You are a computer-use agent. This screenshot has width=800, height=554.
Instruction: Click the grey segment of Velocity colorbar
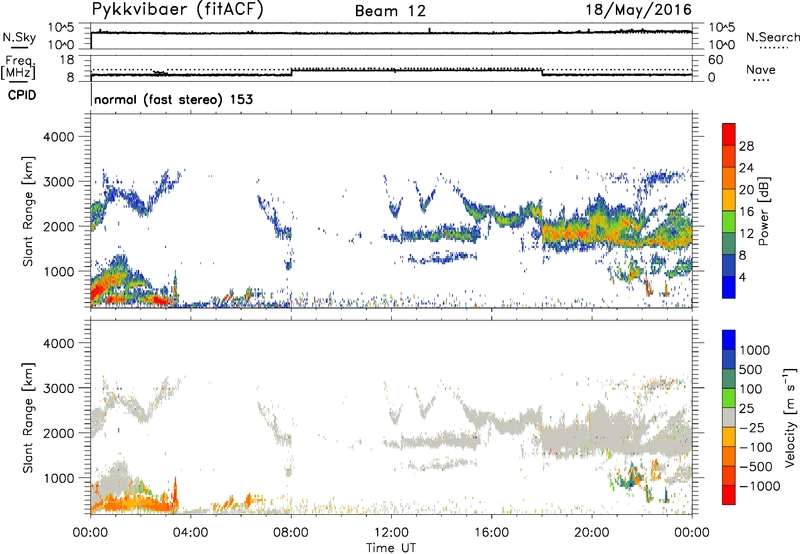[729, 417]
